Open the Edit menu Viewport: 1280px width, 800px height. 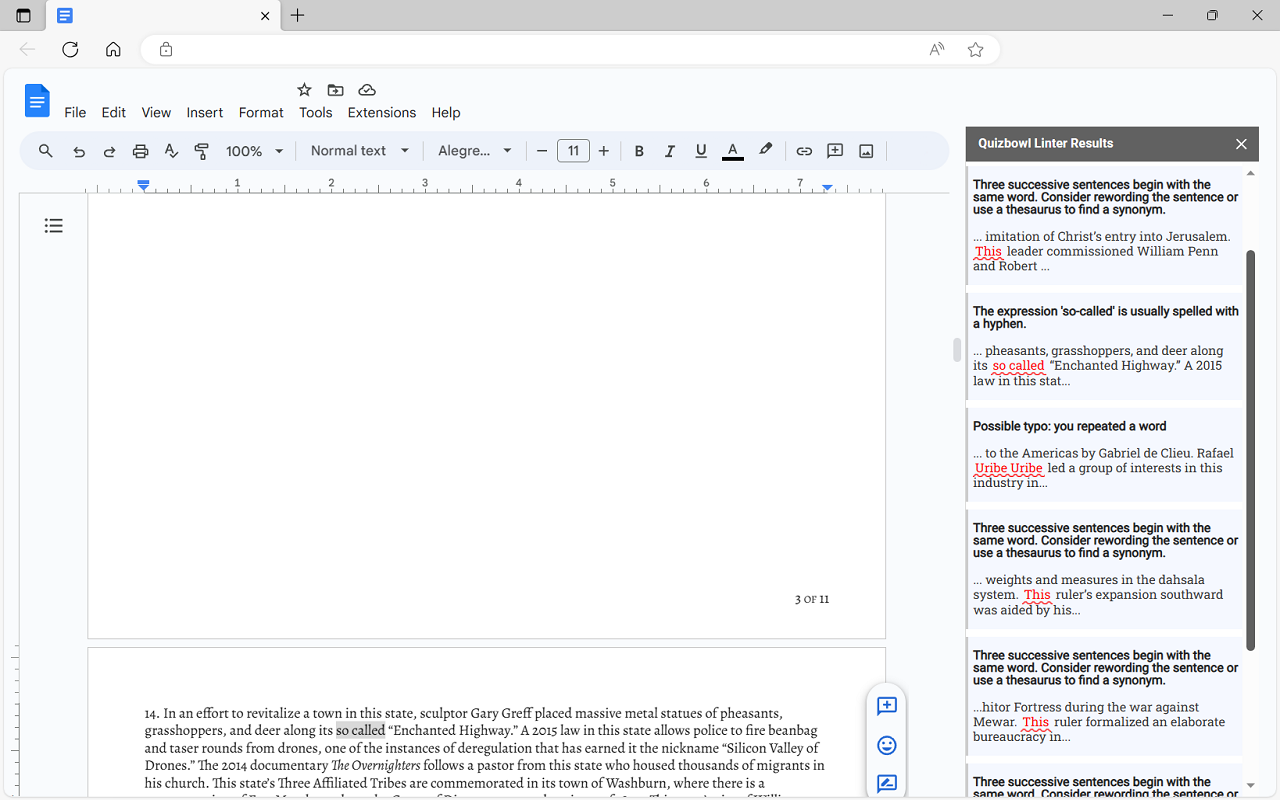point(113,113)
